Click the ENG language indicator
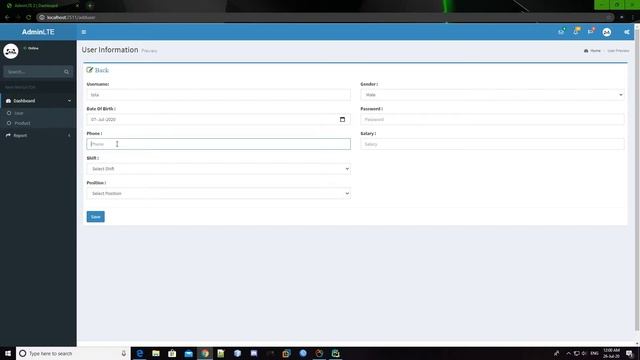The width and height of the screenshot is (640, 360). 594,353
